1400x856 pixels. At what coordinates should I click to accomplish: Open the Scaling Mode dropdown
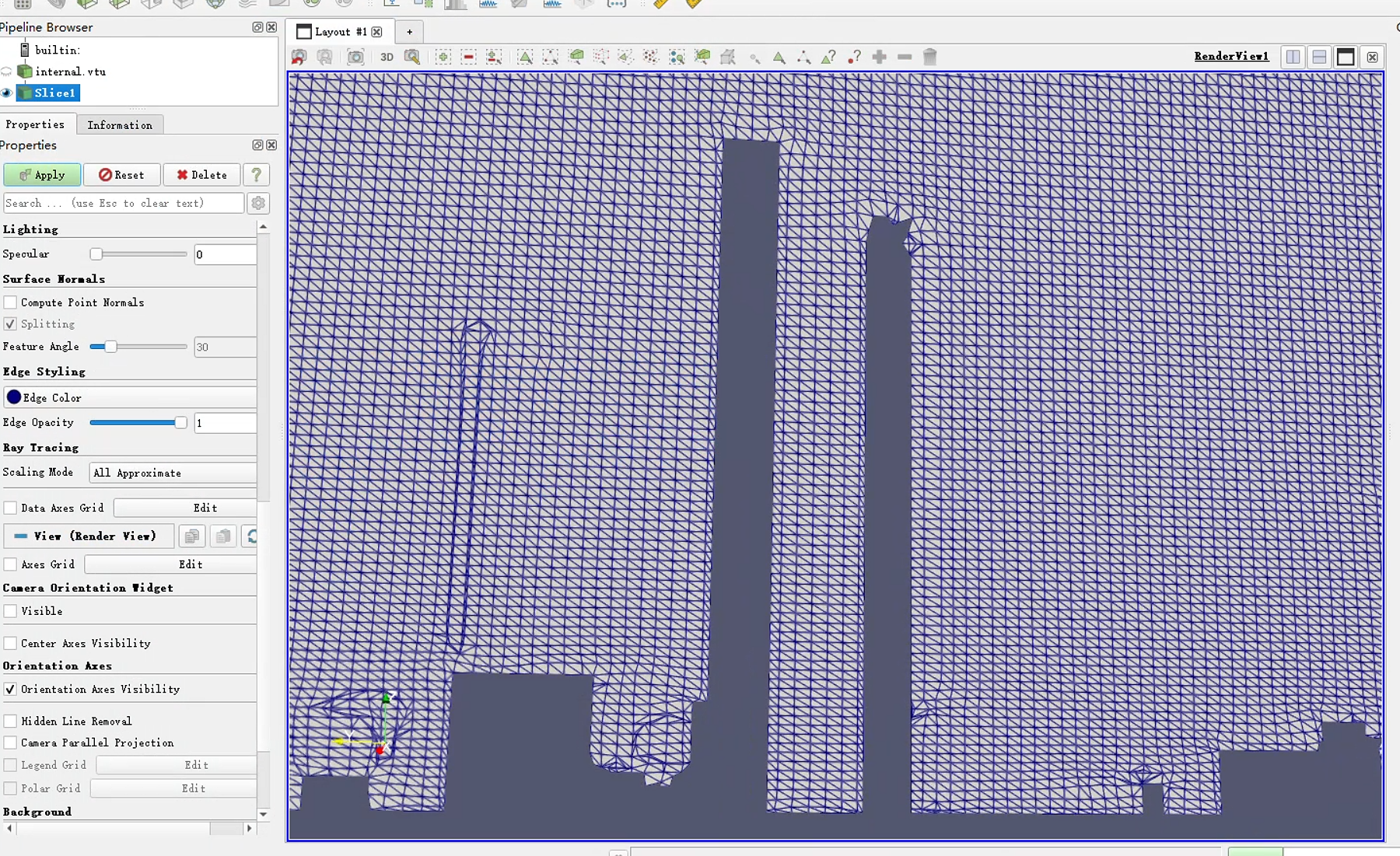tap(171, 472)
